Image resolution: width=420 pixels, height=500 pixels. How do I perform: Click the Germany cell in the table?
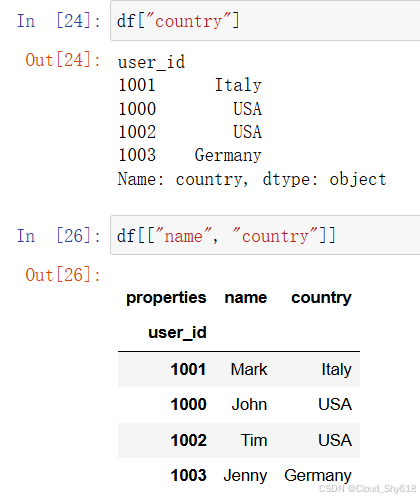318,476
